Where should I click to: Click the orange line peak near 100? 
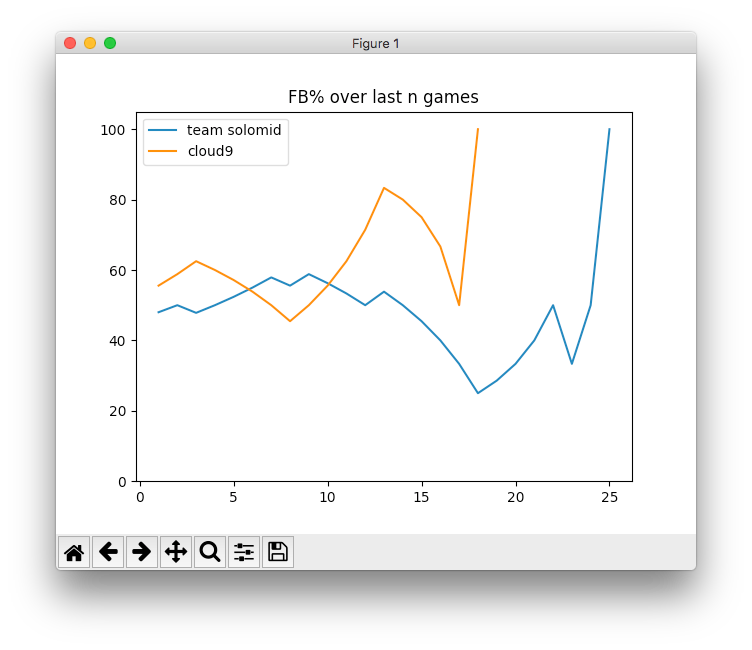pyautogui.click(x=478, y=130)
